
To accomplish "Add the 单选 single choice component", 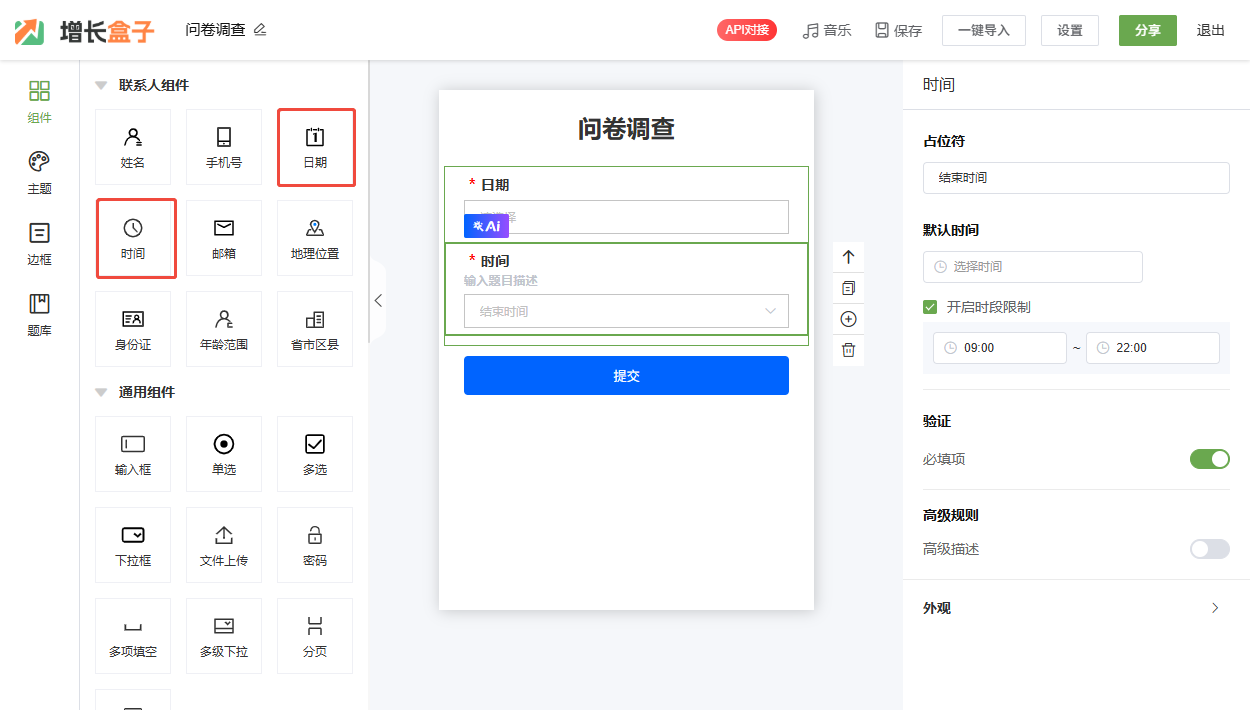I will pyautogui.click(x=224, y=454).
